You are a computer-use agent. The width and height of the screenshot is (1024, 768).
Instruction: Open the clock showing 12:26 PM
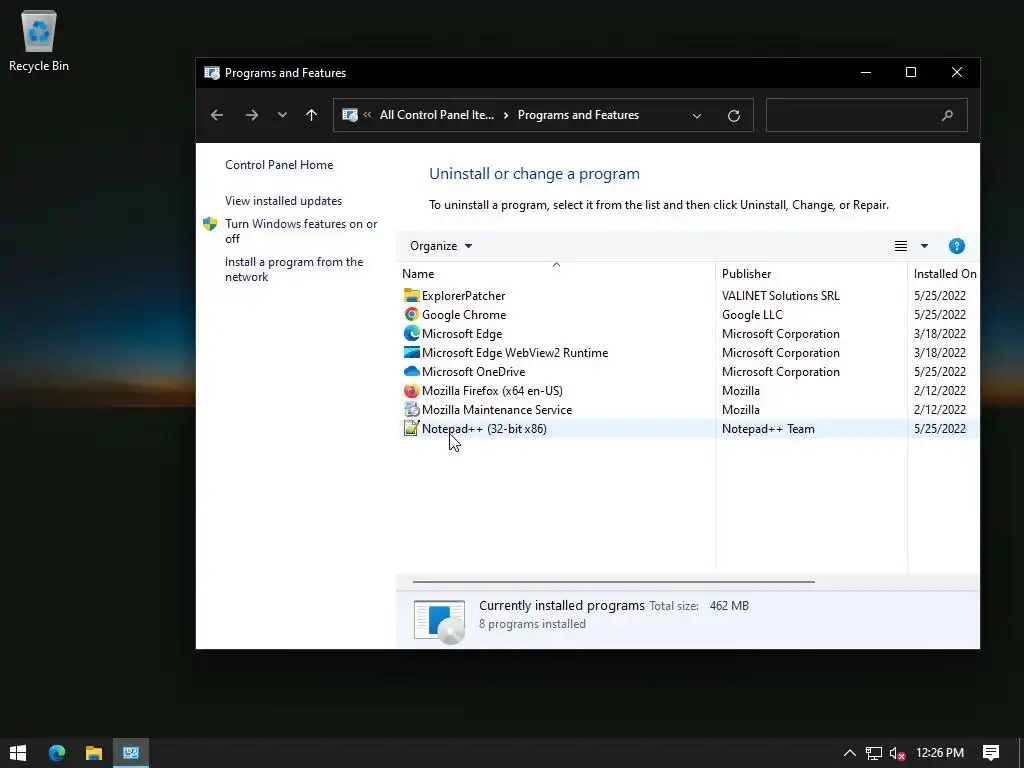tap(940, 753)
